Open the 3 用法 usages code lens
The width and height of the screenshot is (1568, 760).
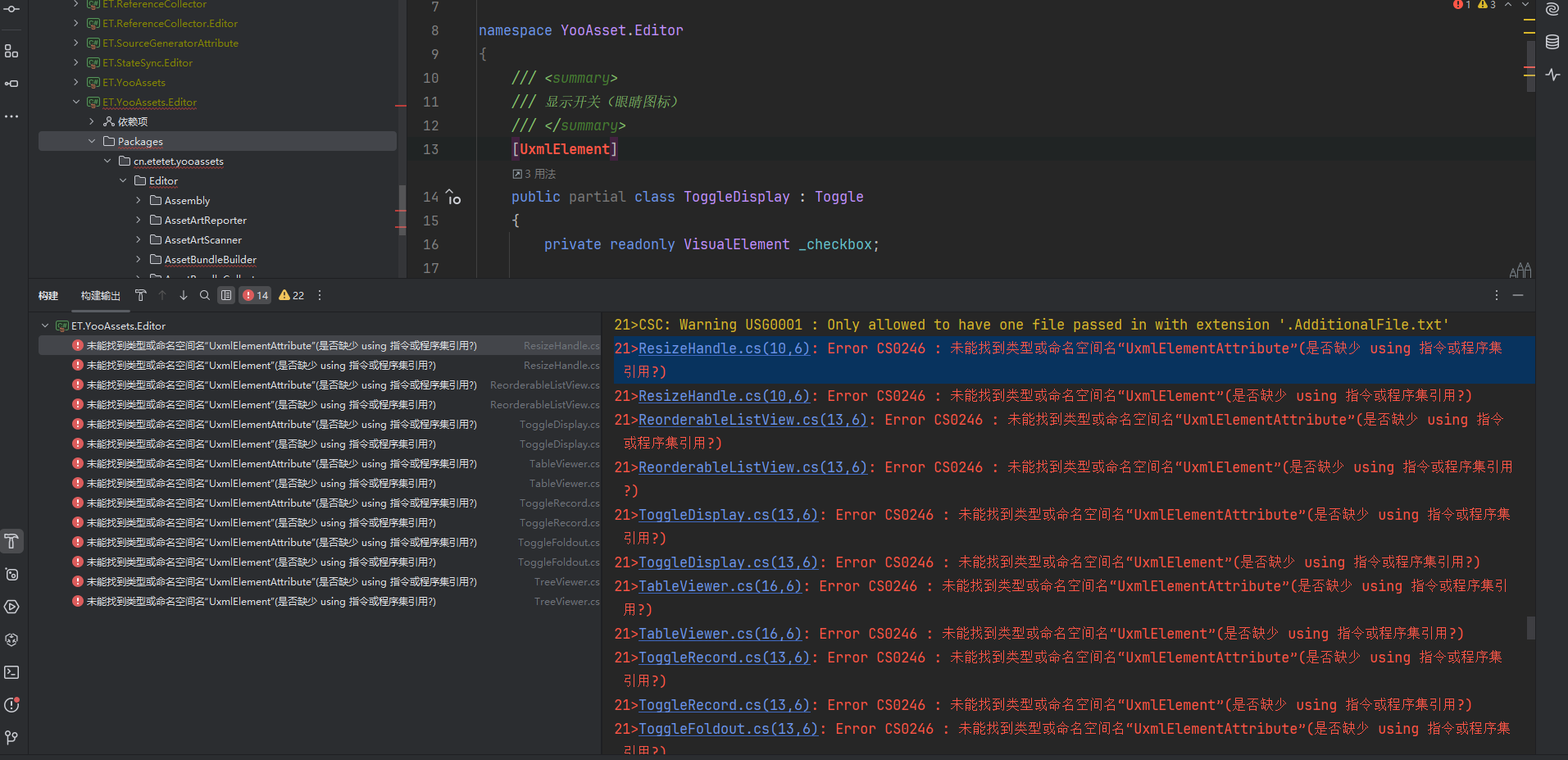coord(534,174)
